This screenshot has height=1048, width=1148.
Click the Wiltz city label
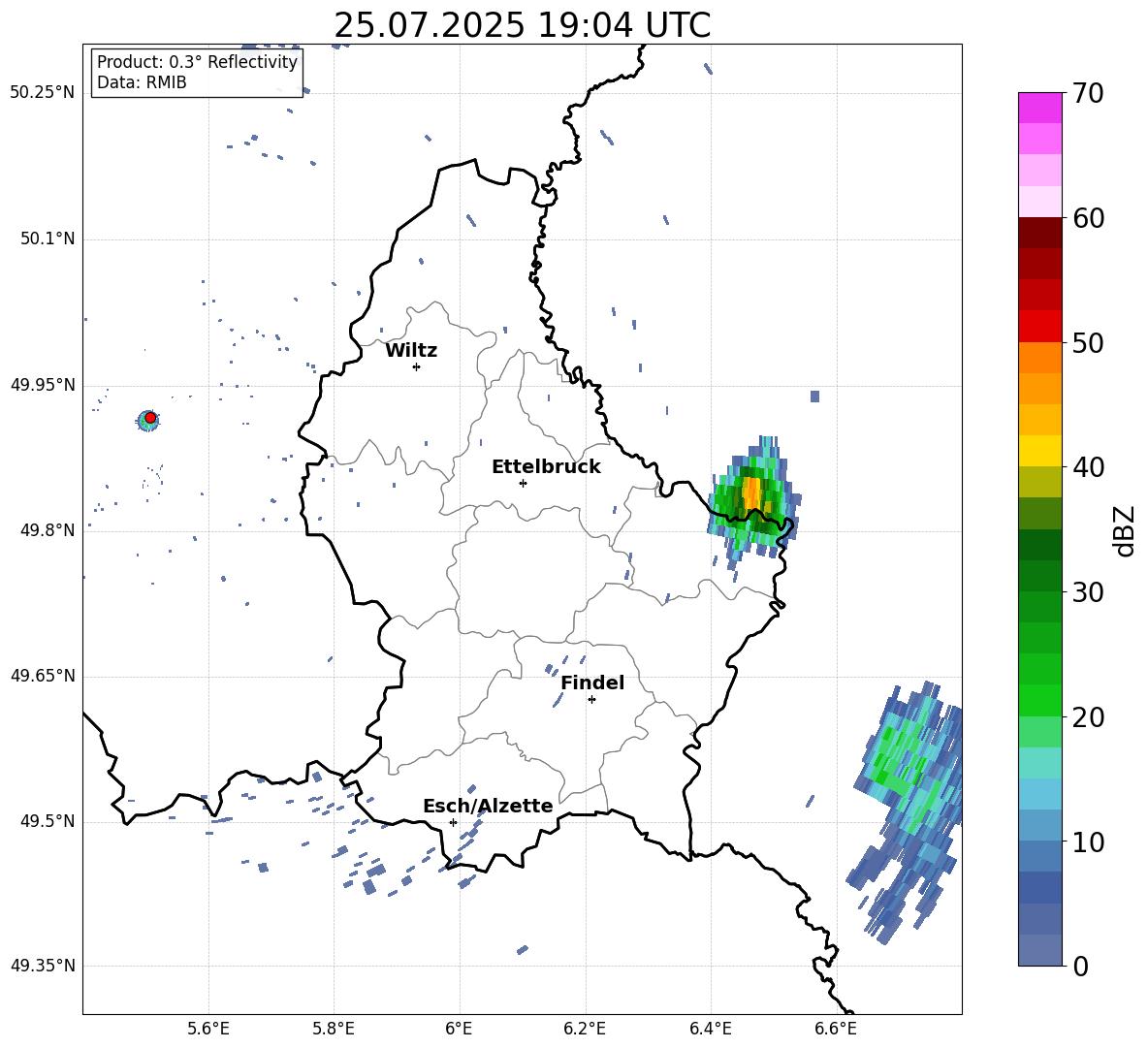[x=411, y=350]
